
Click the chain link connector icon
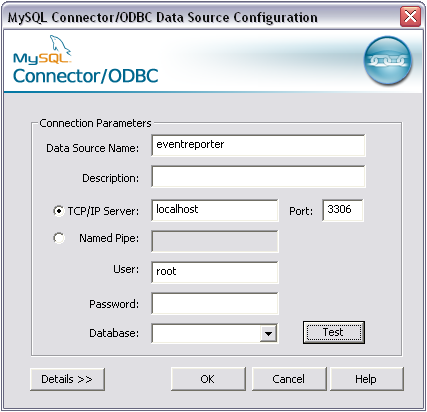point(387,60)
